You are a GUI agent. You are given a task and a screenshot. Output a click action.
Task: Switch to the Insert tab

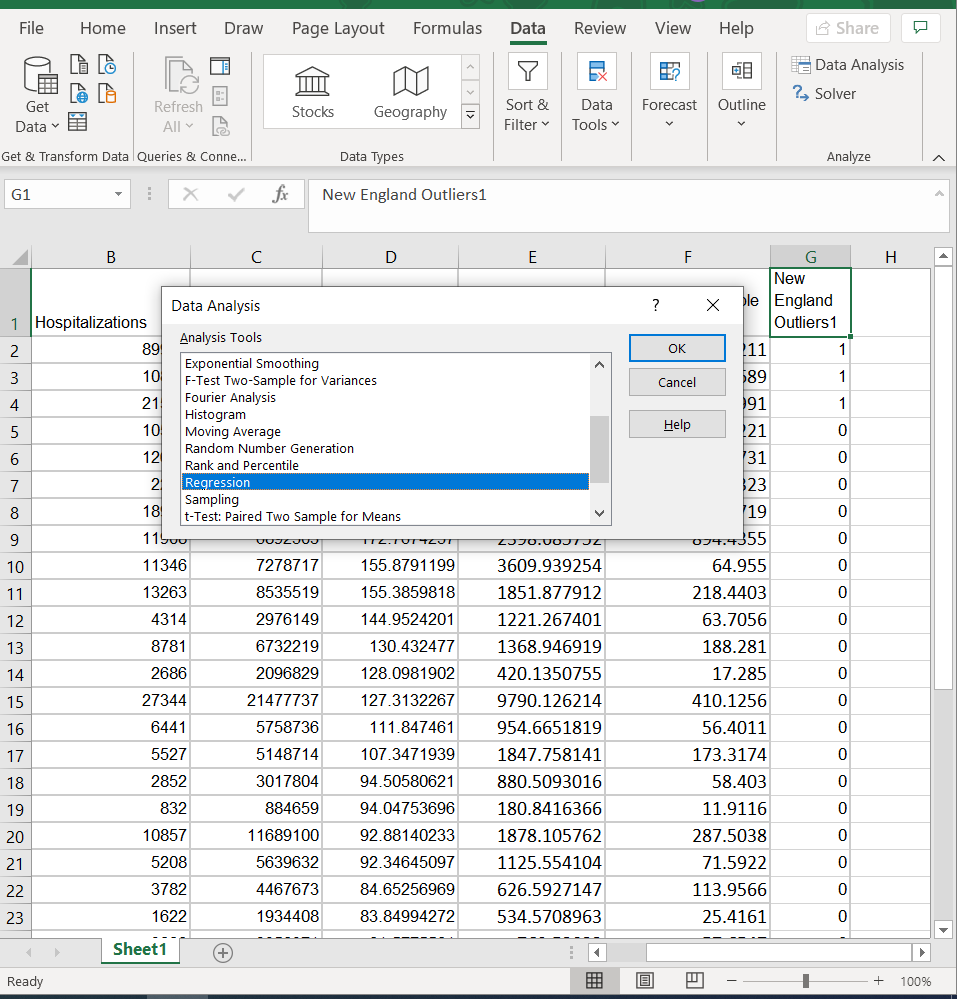[175, 28]
